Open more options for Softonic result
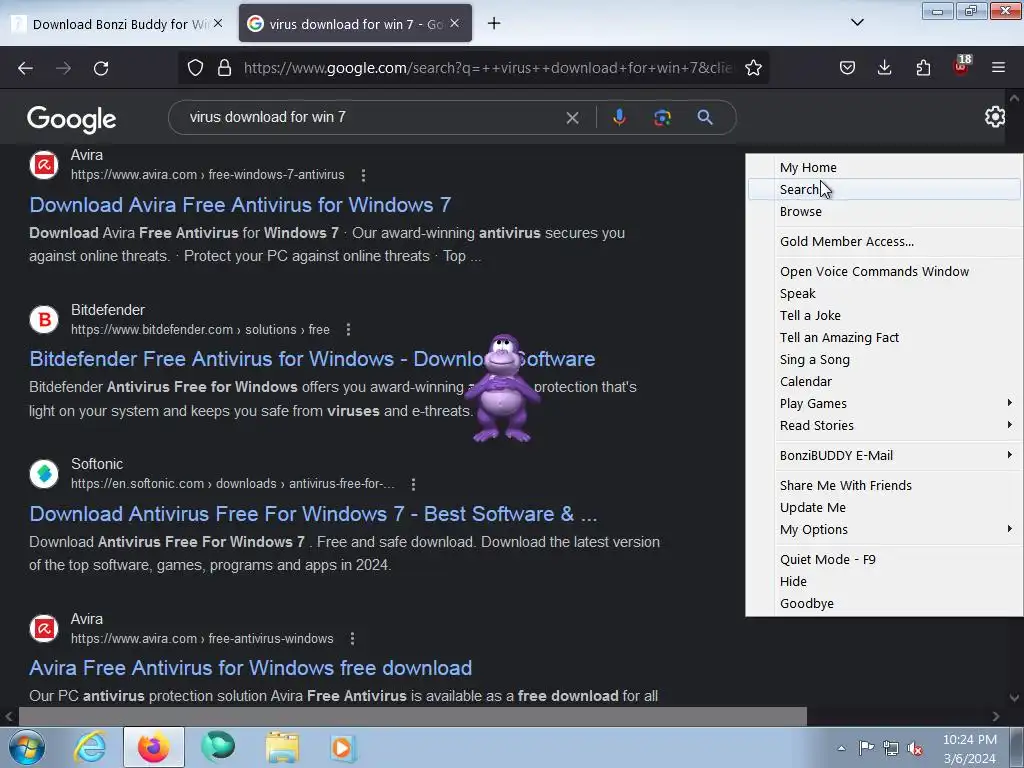 [x=413, y=484]
